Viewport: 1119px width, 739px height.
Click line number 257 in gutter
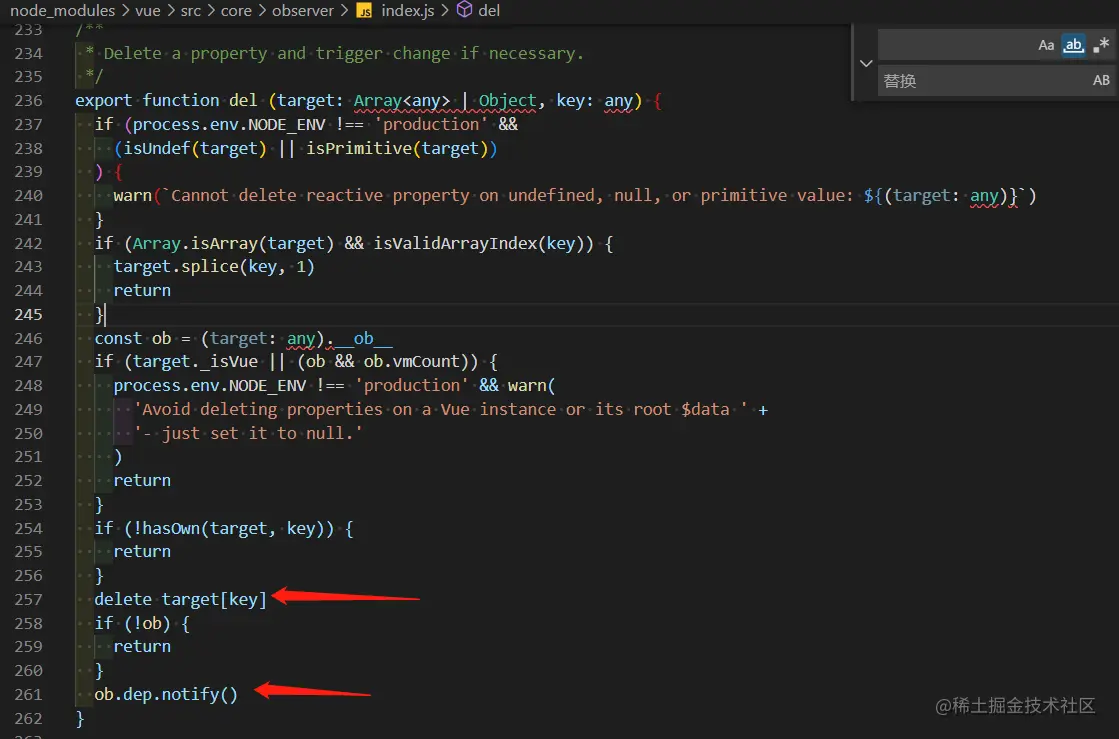(x=29, y=600)
